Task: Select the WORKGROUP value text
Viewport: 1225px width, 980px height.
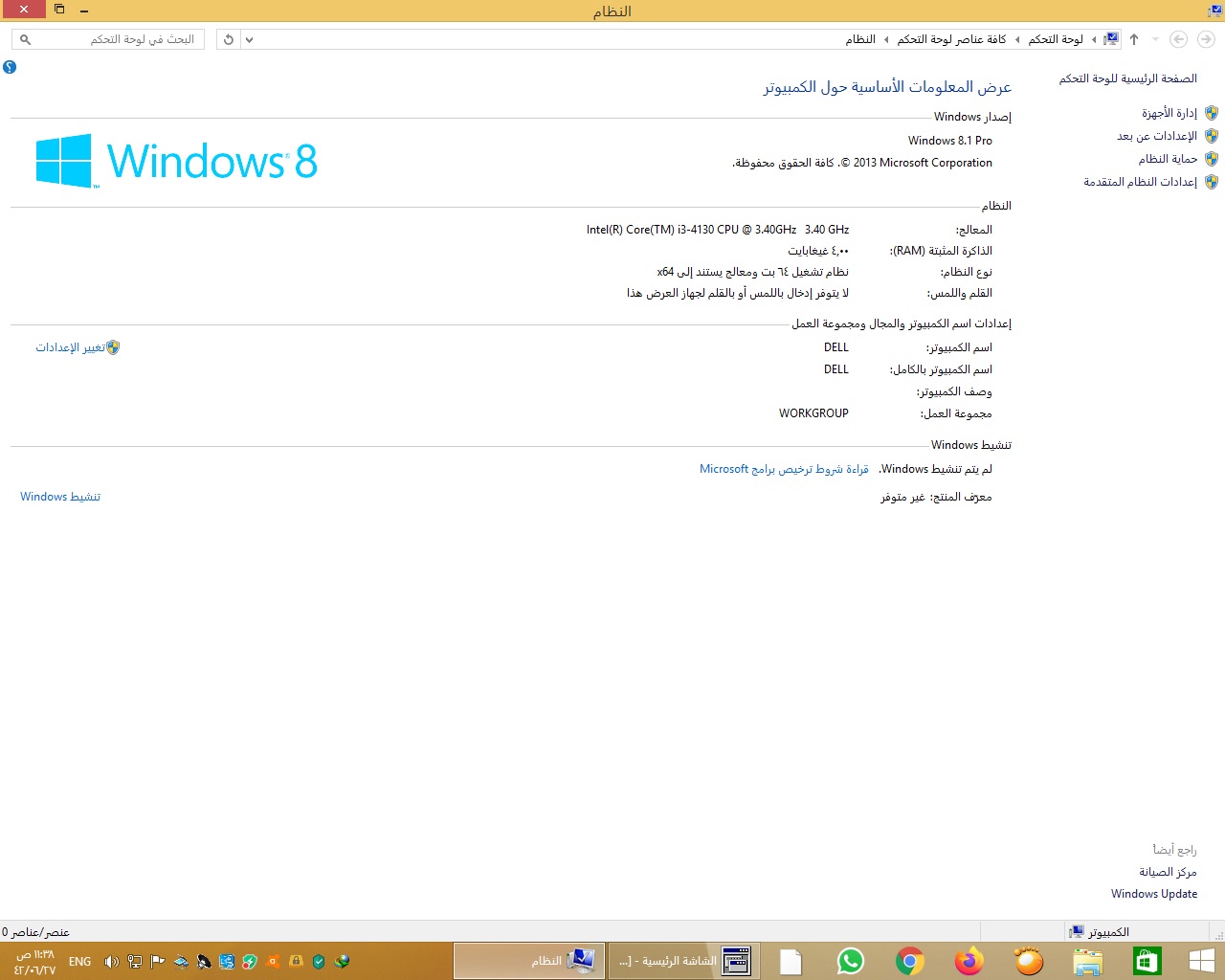Action: [813, 413]
